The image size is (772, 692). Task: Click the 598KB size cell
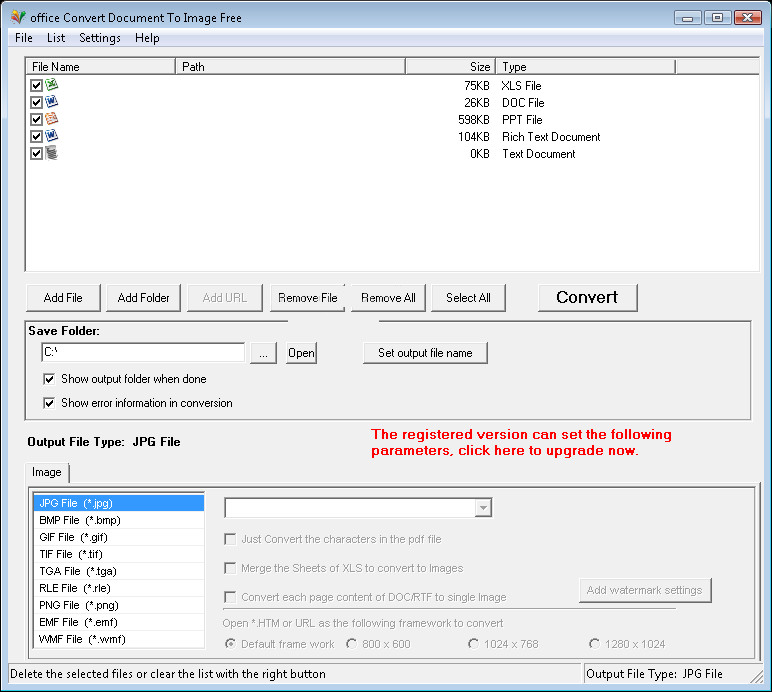[x=474, y=120]
